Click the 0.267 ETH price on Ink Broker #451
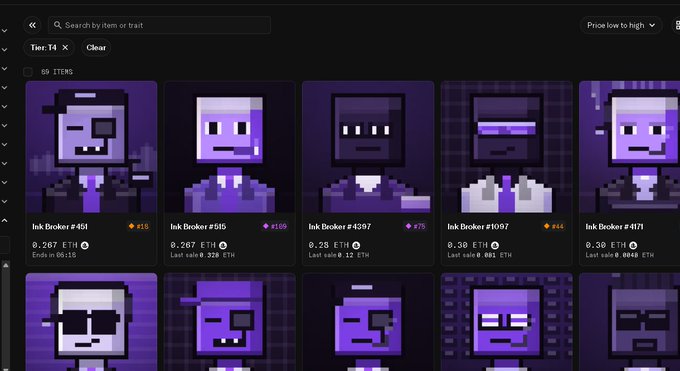 click(55, 245)
